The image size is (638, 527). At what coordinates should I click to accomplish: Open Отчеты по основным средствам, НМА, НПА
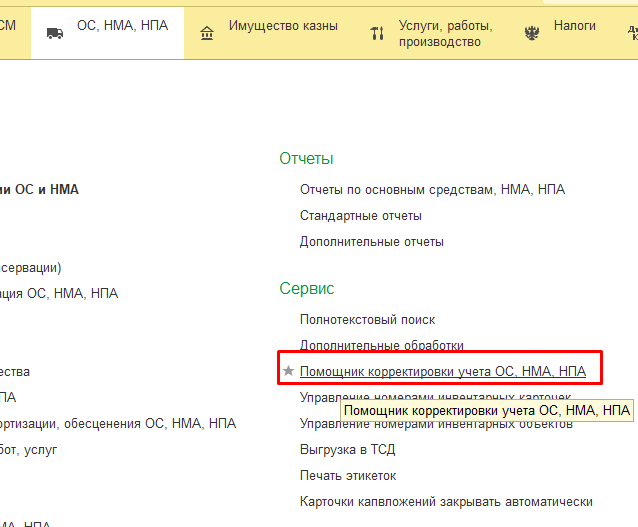433,190
